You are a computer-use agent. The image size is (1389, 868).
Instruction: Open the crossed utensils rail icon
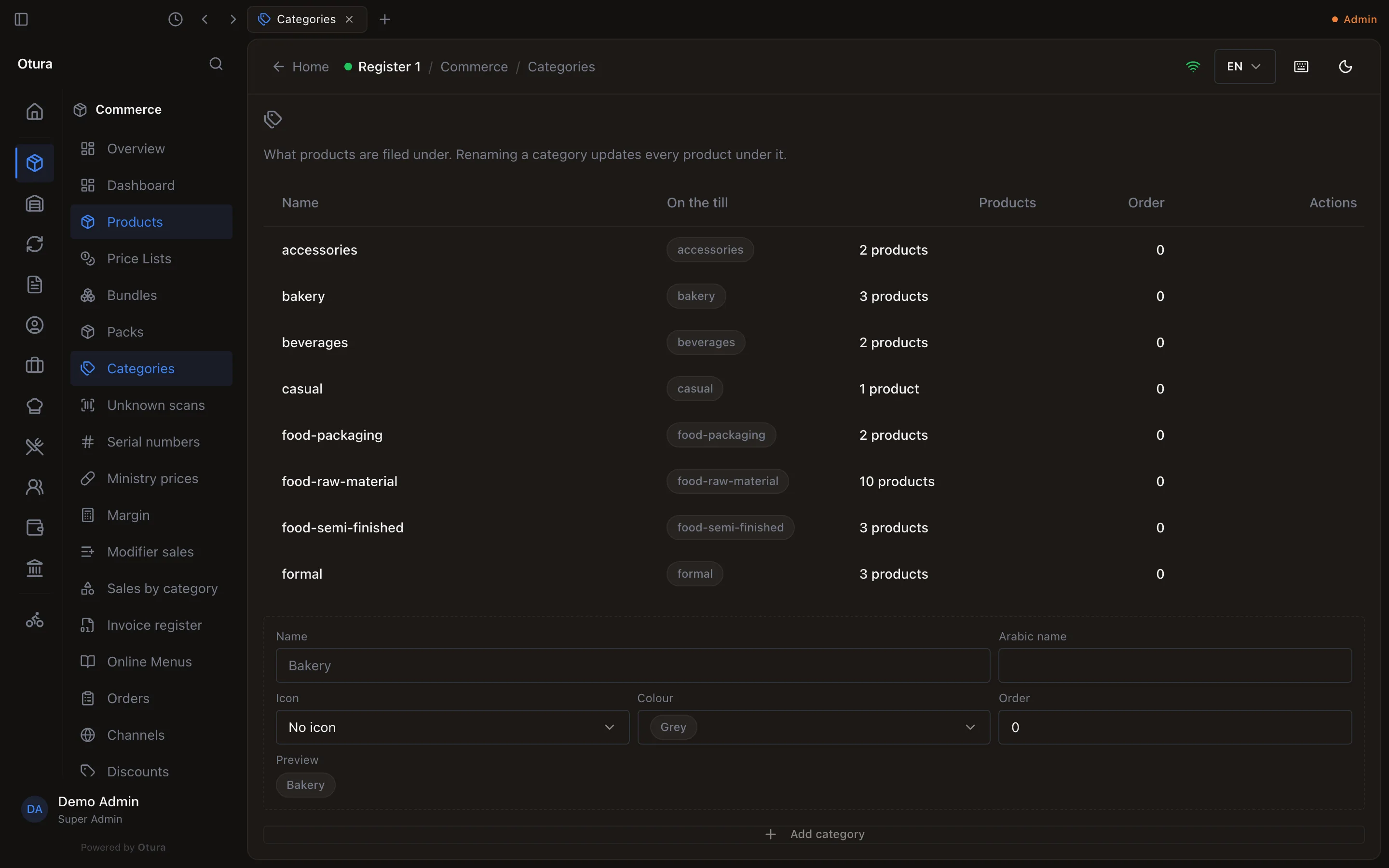[x=35, y=447]
